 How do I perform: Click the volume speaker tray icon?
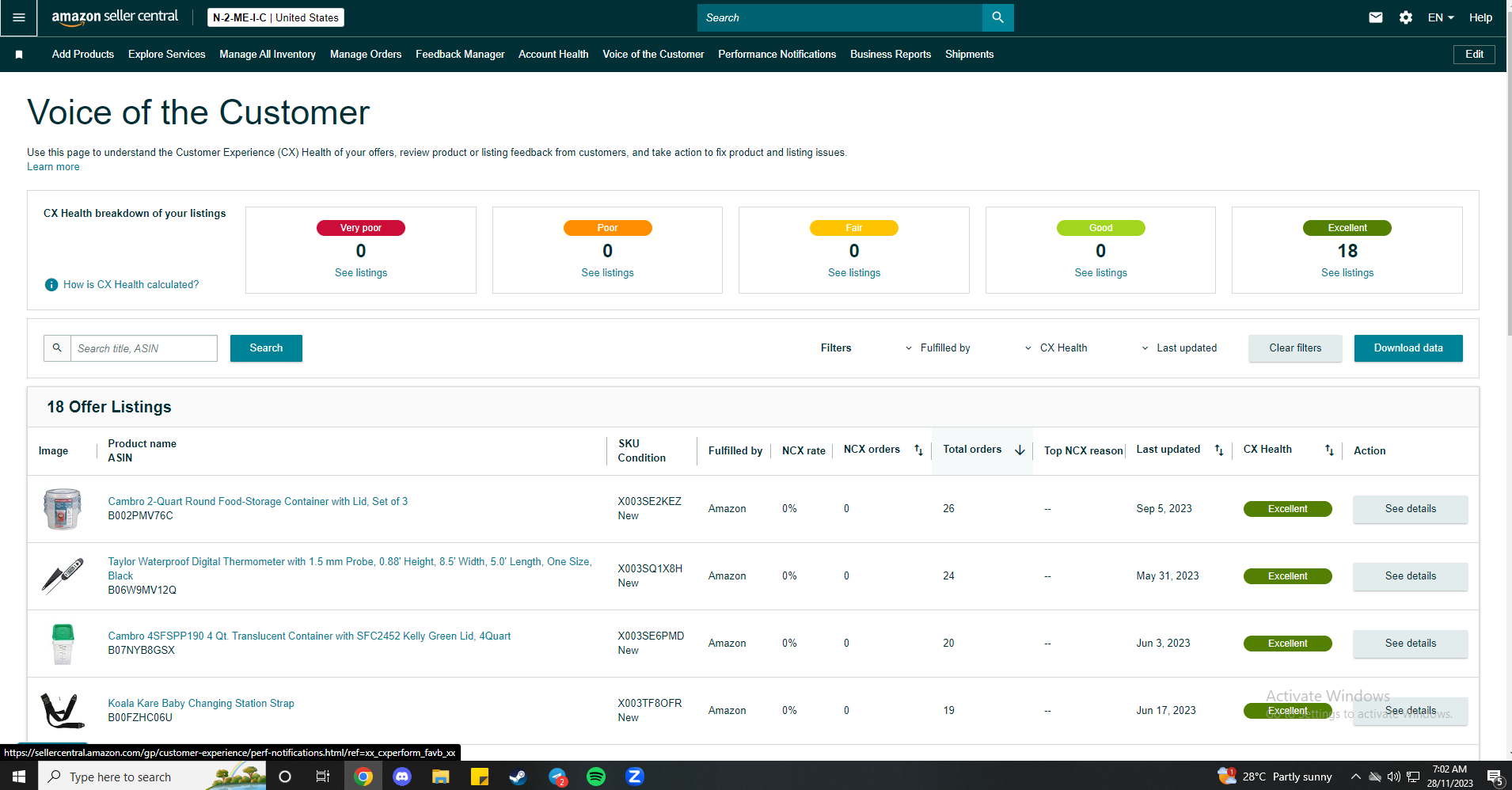click(x=1394, y=777)
